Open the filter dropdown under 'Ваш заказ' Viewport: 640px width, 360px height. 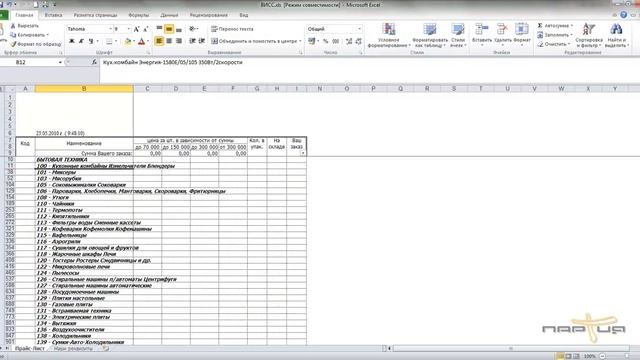303,153
